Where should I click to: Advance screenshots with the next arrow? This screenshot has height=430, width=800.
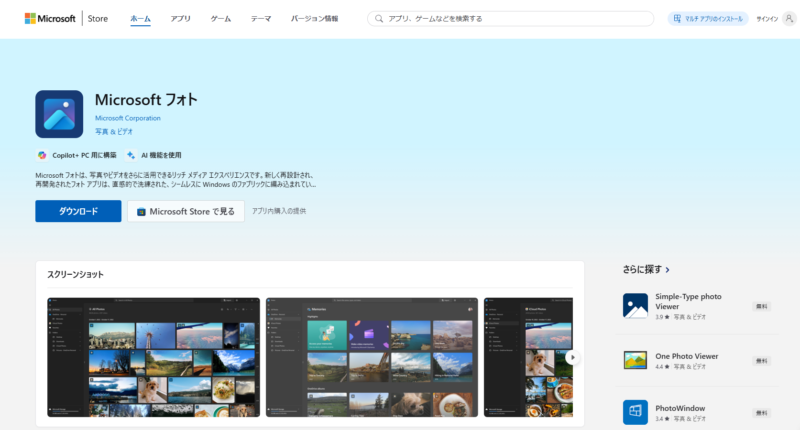[x=572, y=358]
